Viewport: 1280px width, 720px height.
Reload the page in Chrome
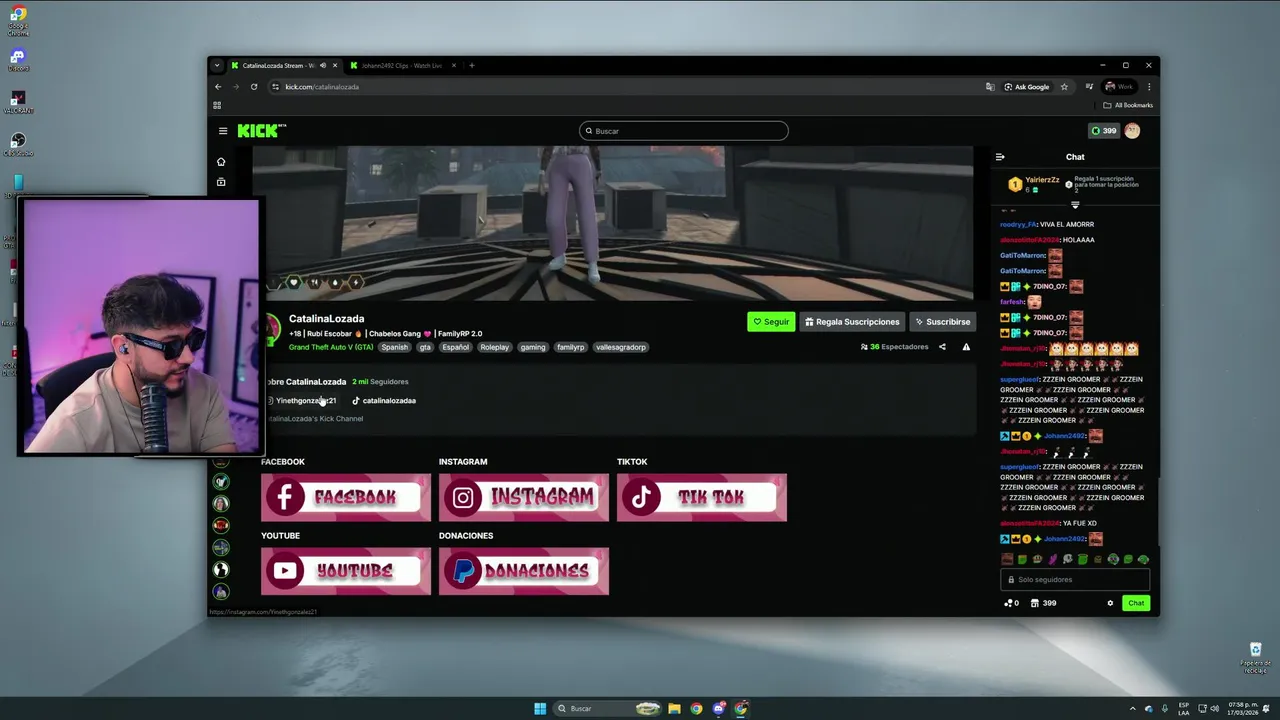coord(254,87)
